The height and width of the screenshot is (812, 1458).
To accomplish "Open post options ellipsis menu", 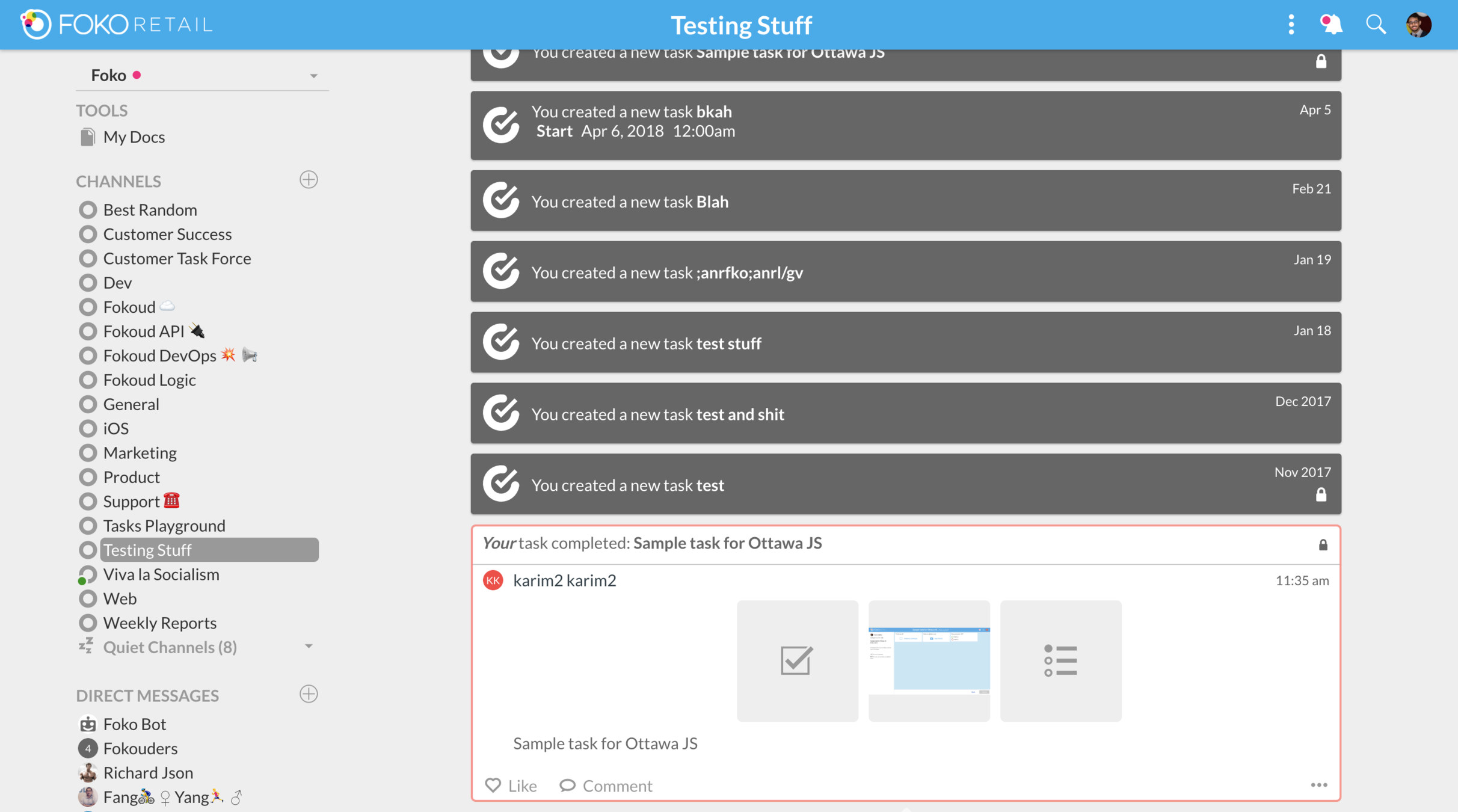I will tap(1318, 785).
